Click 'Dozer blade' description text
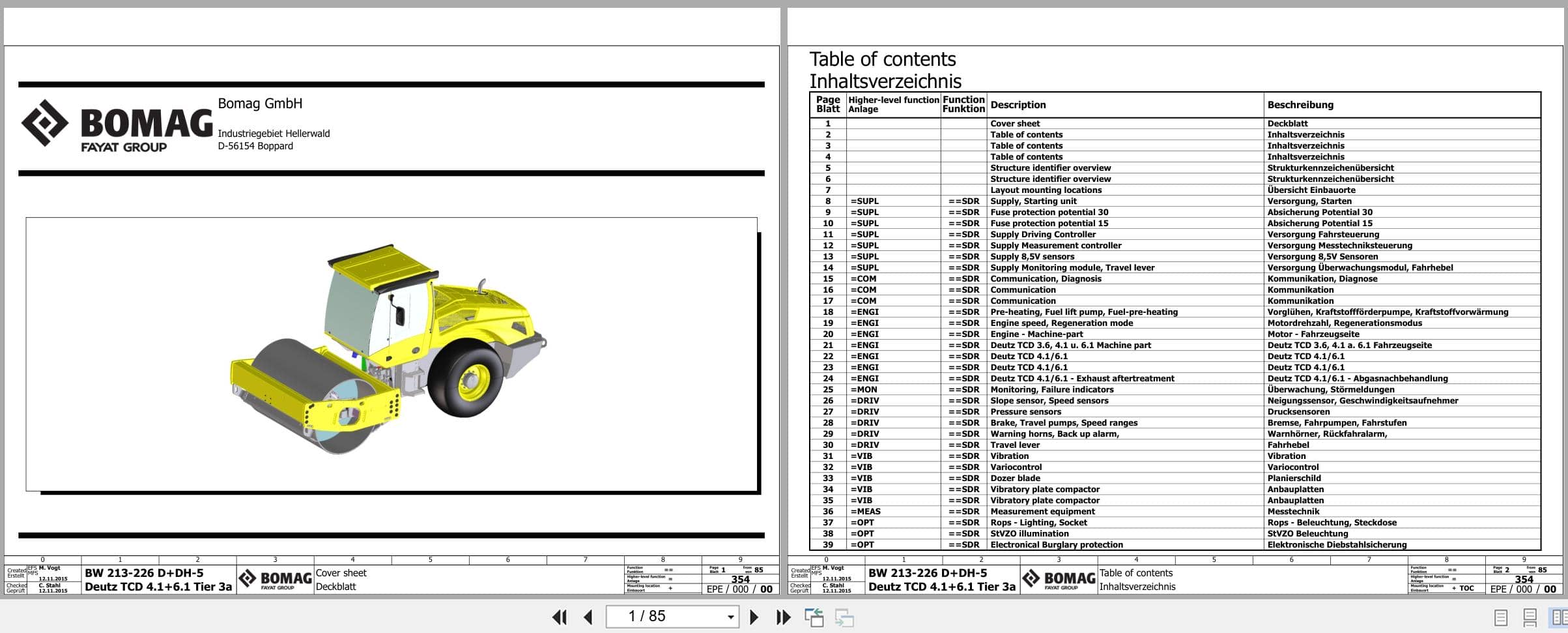The height and width of the screenshot is (633, 1568). tap(1015, 478)
